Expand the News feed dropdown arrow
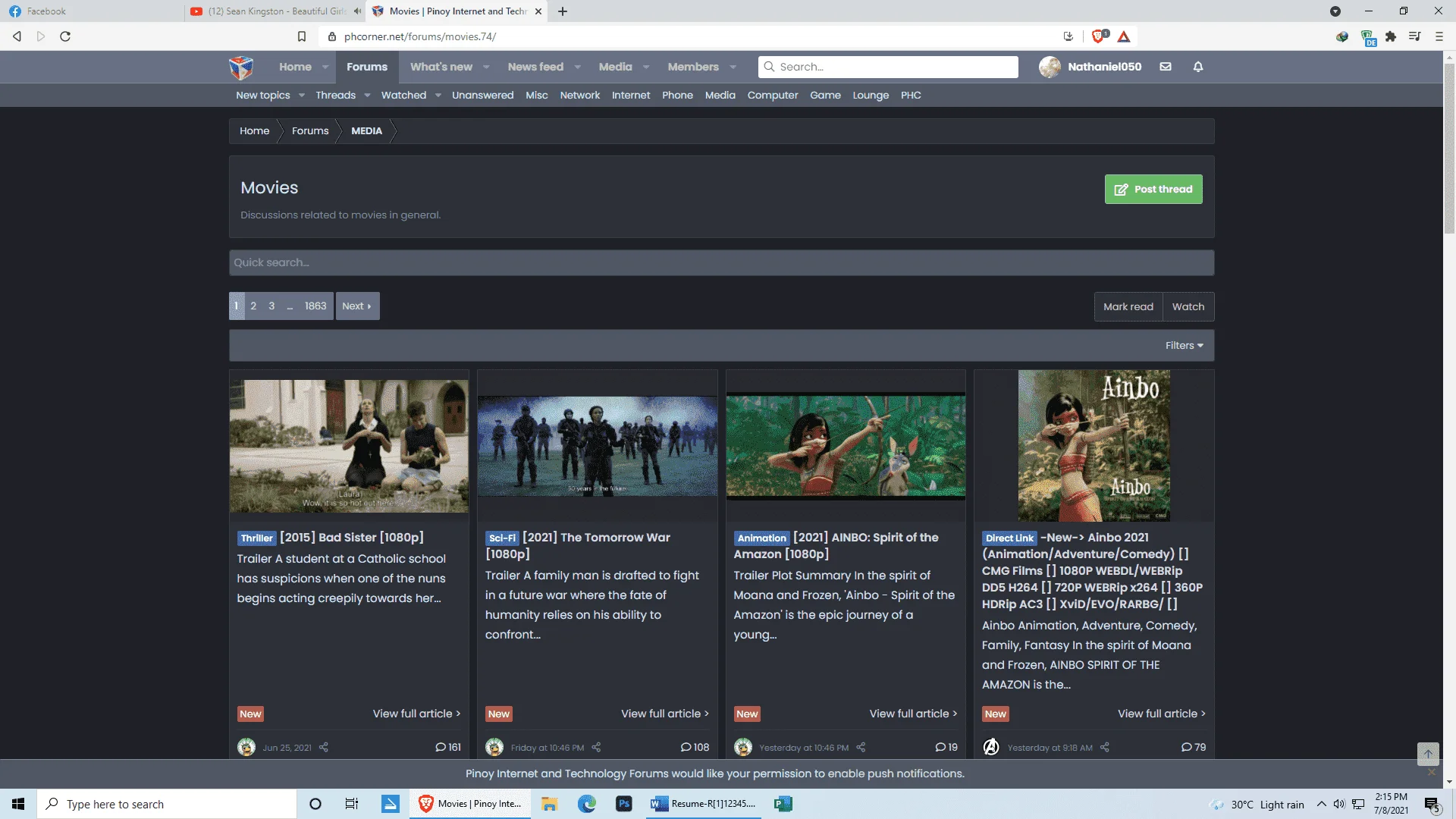 (x=578, y=67)
